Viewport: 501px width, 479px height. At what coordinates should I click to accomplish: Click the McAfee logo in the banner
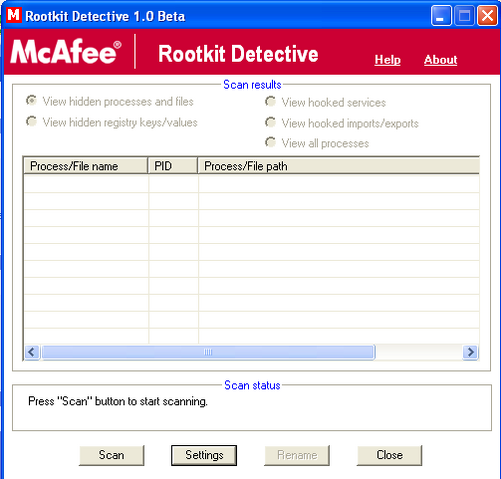[66, 51]
